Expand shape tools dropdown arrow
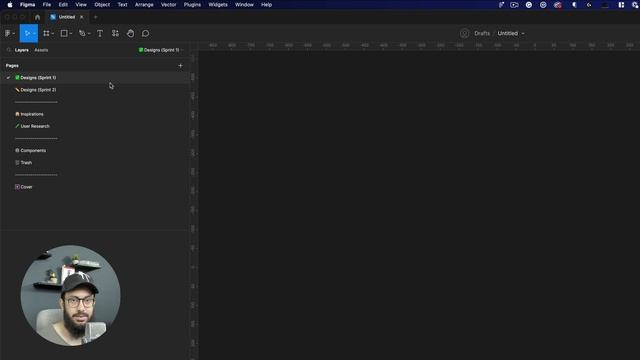 [x=71, y=33]
